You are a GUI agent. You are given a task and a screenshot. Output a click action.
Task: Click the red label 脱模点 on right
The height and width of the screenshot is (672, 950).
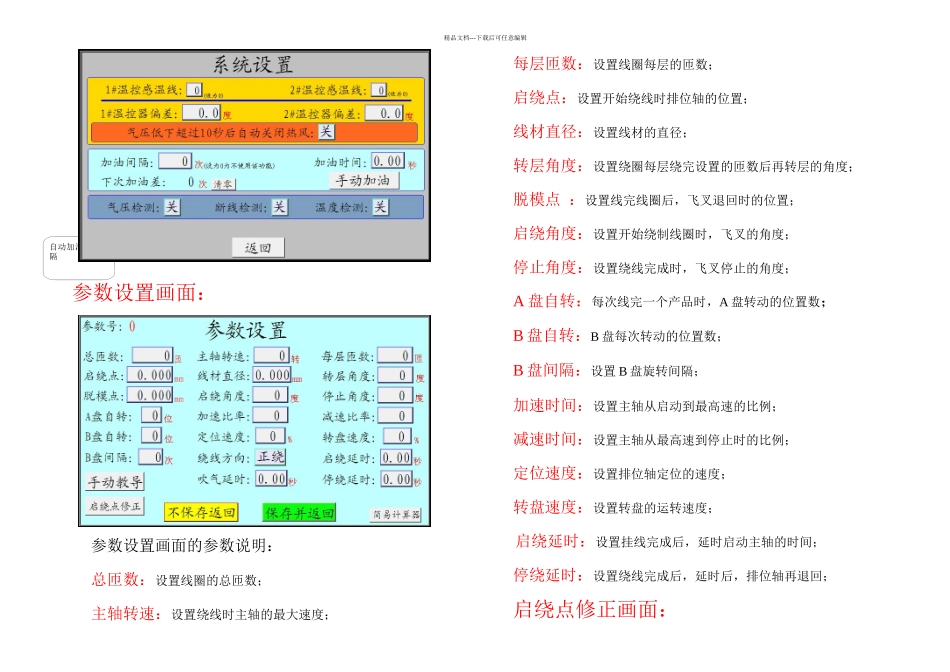point(537,199)
